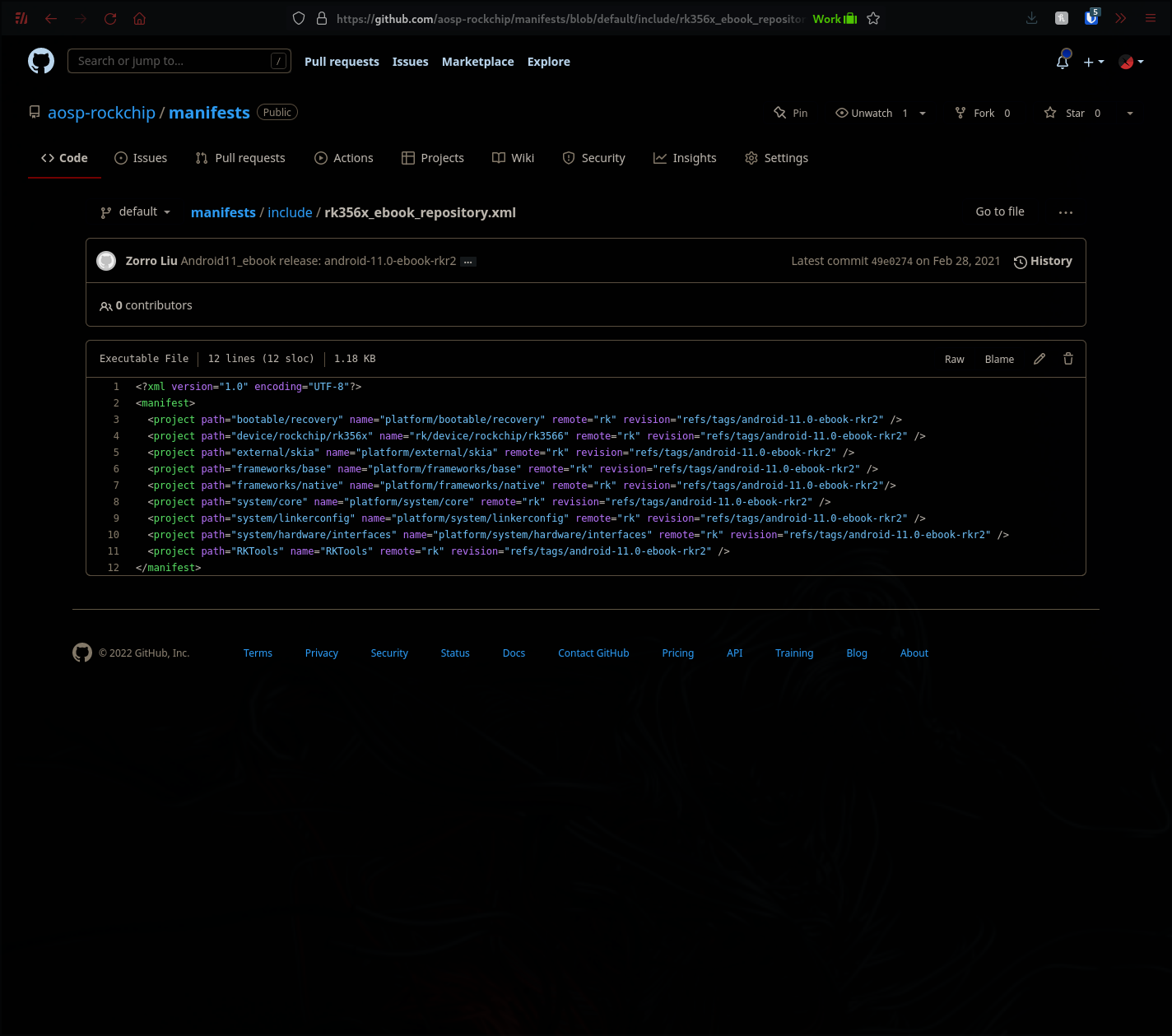This screenshot has width=1172, height=1036.
Task: Fork the repository
Action: point(983,113)
